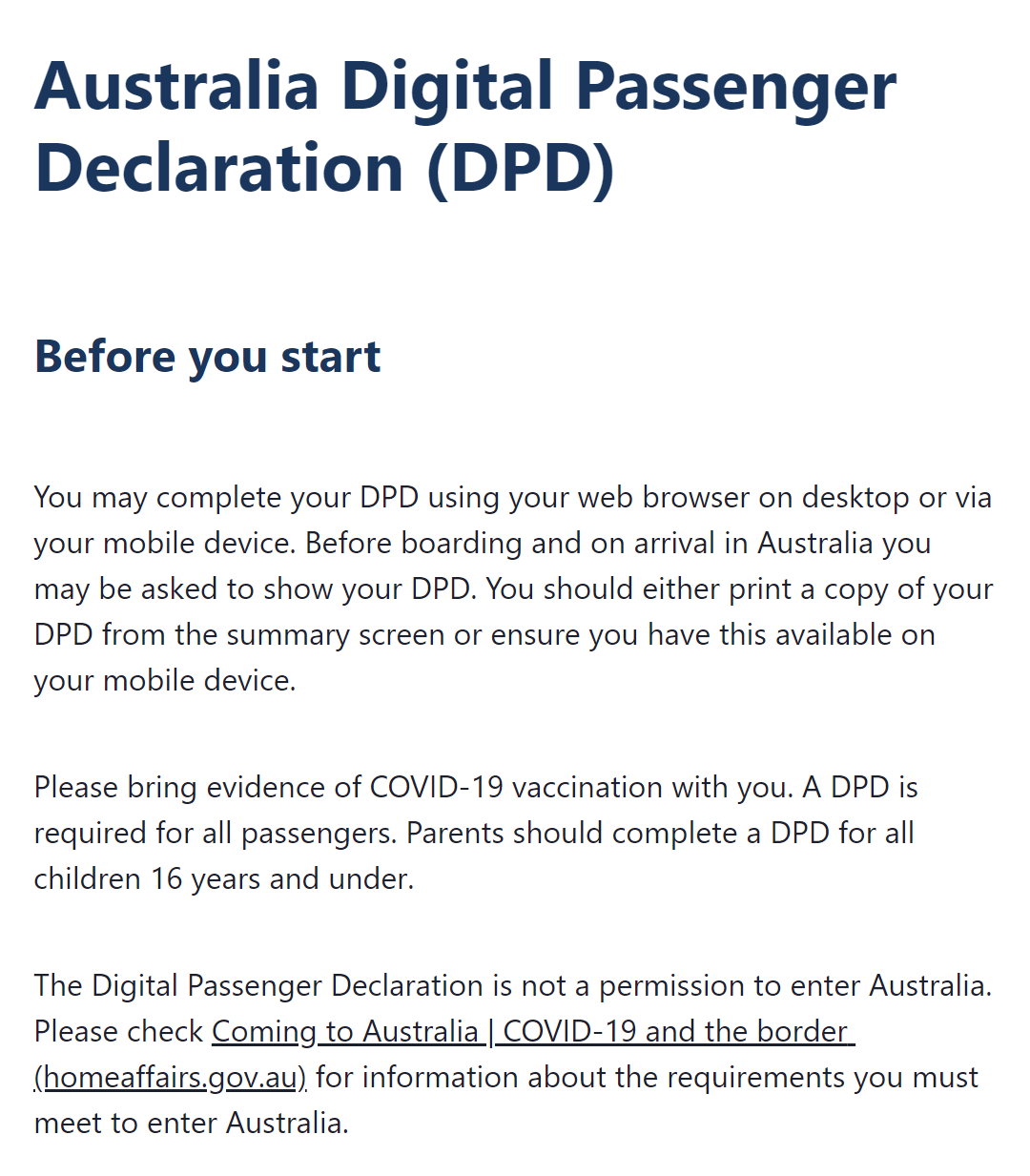The height and width of the screenshot is (1176, 1030).
Task: Click the line 'The Digital Passenger Declaration is not'
Action: point(513,985)
